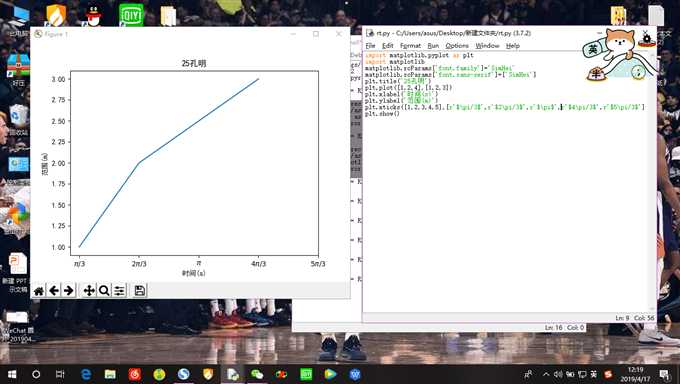Open the blue Sogou browser taskbar icon
680x384 pixels.
coord(183,374)
